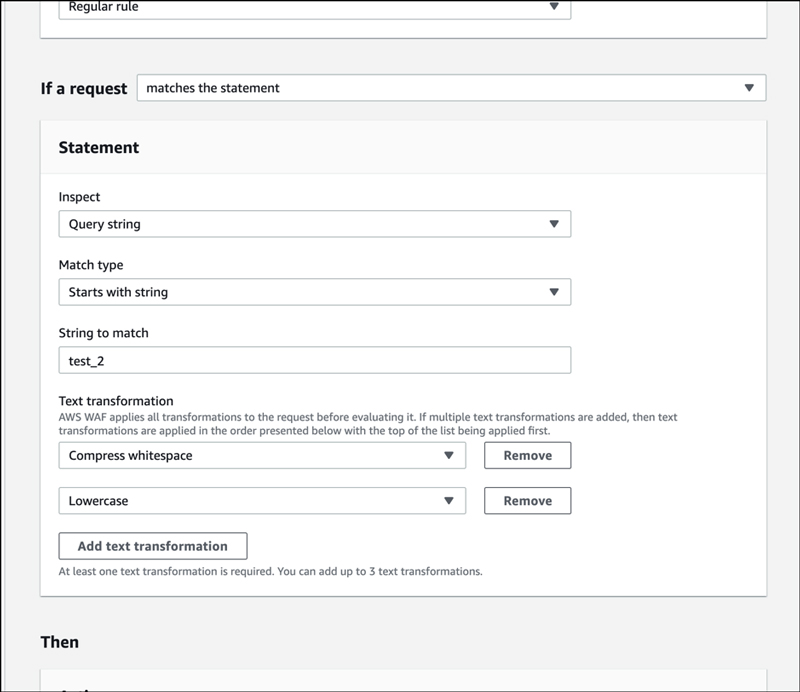Image resolution: width=800 pixels, height=692 pixels.
Task: Open the Regular rule type selector
Action: tap(314, 8)
